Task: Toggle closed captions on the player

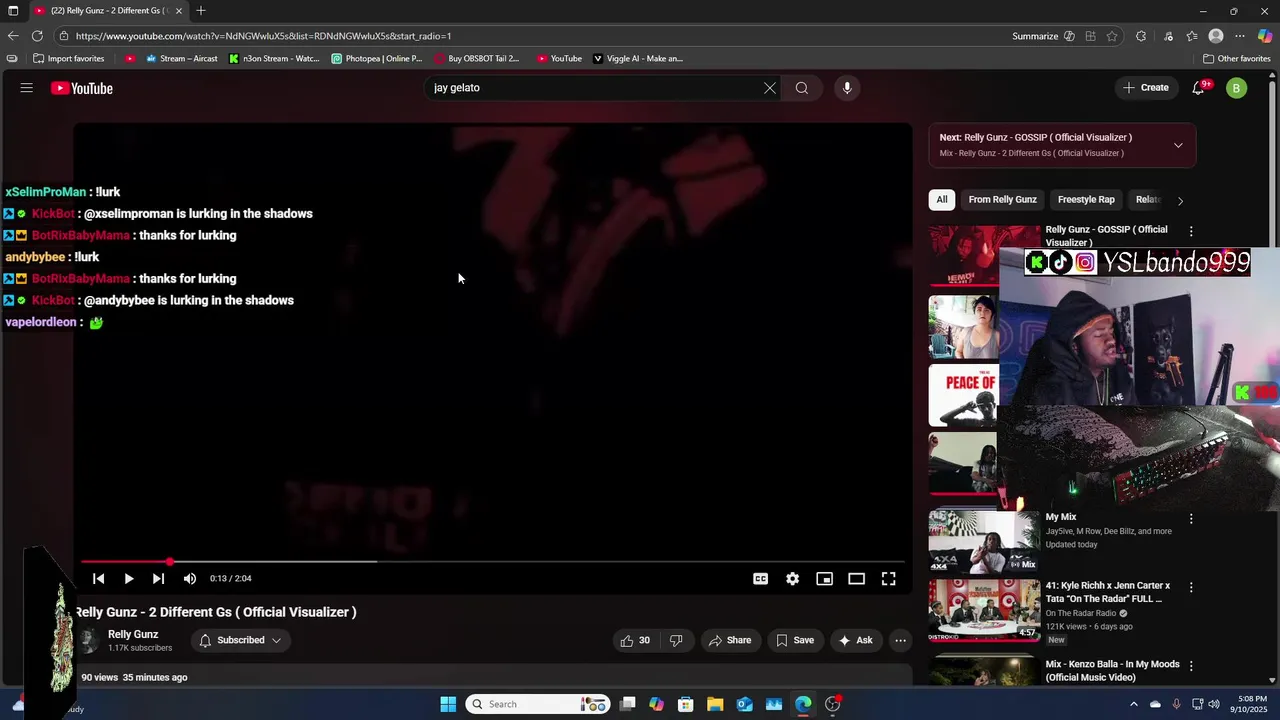Action: pos(761,578)
